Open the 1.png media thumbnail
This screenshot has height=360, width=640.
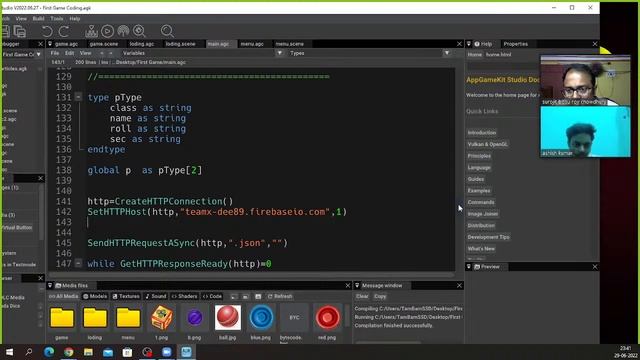[x=162, y=318]
